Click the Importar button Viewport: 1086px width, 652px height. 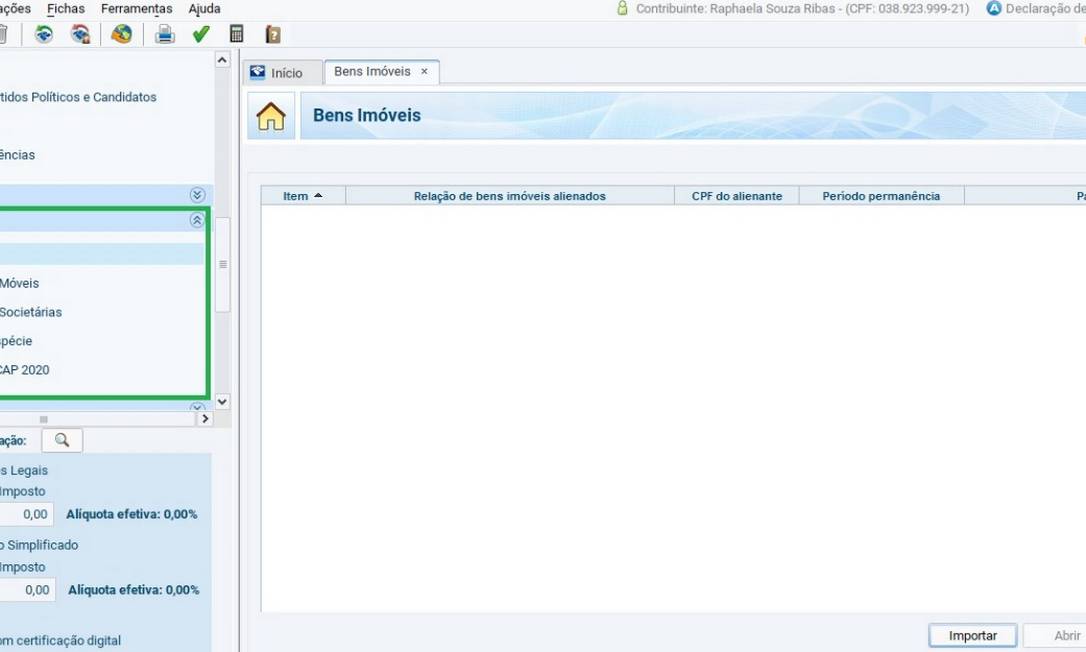(x=972, y=636)
